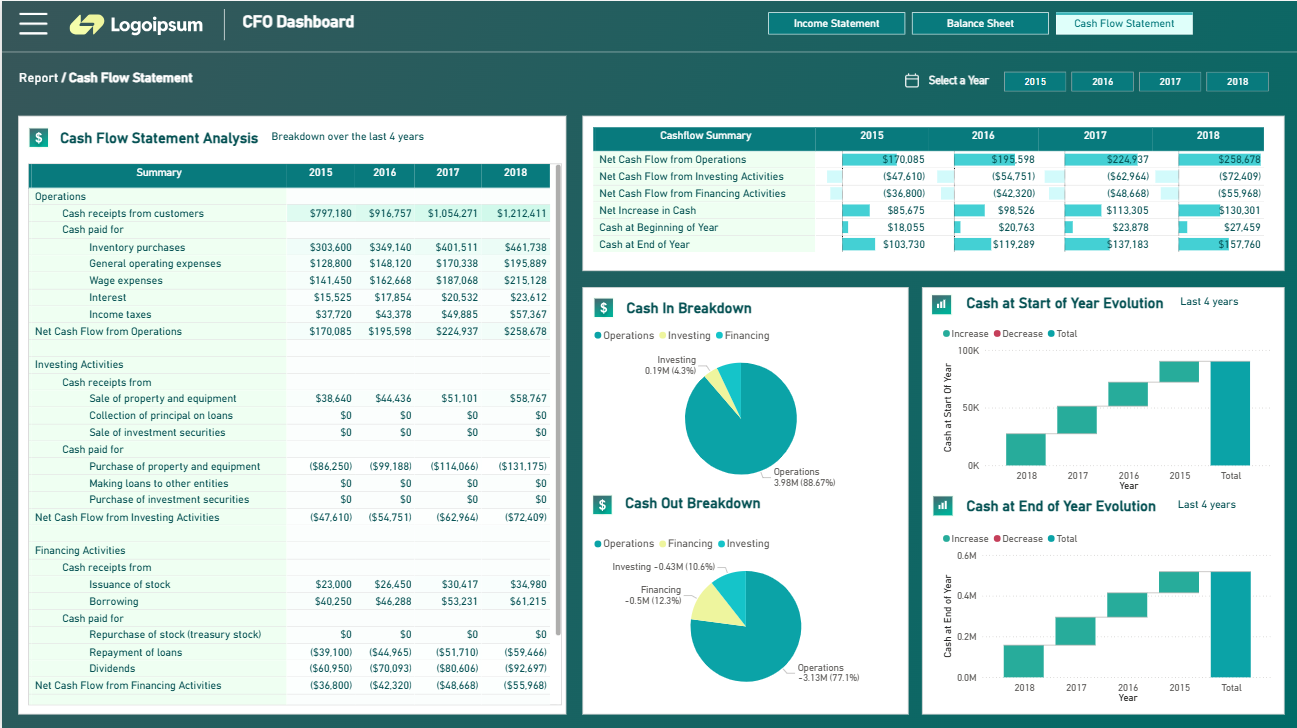Click the chart icon for Cash at Start of Year Evolution
1297x728 pixels.
tap(941, 303)
